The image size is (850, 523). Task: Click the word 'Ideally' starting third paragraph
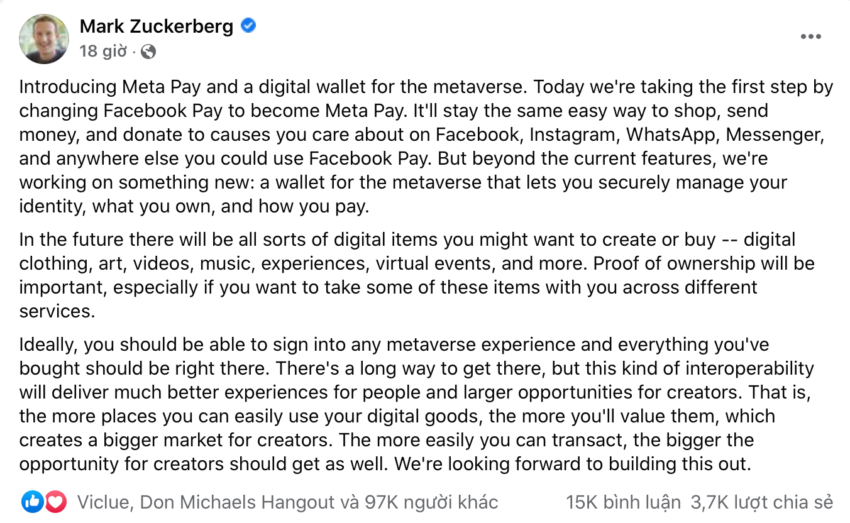(48, 345)
